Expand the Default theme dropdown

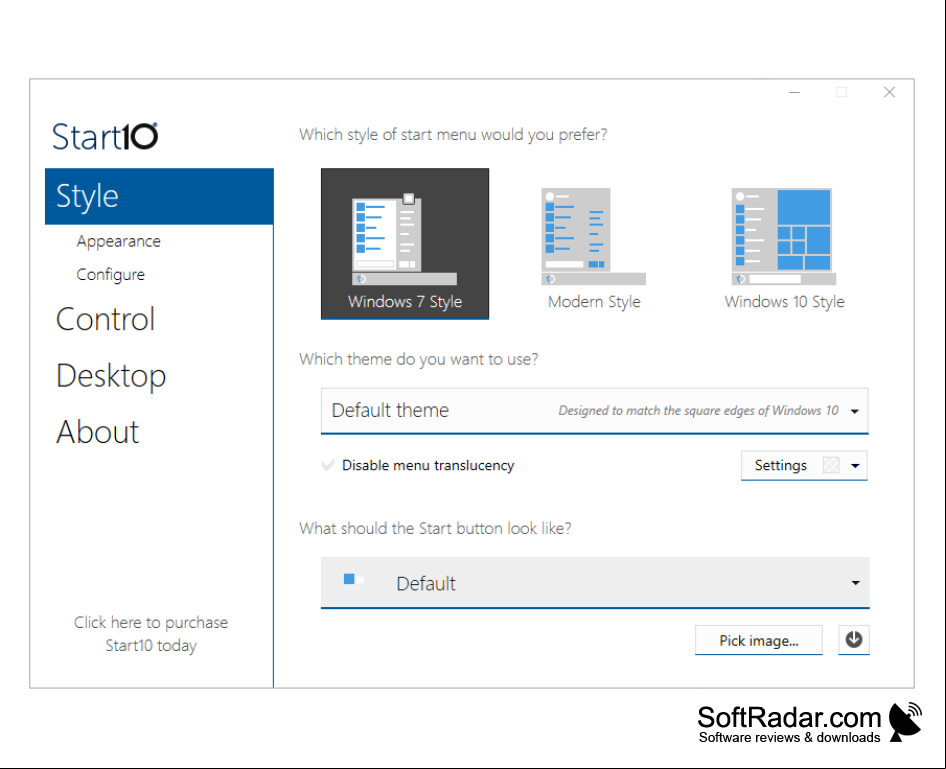pos(594,411)
